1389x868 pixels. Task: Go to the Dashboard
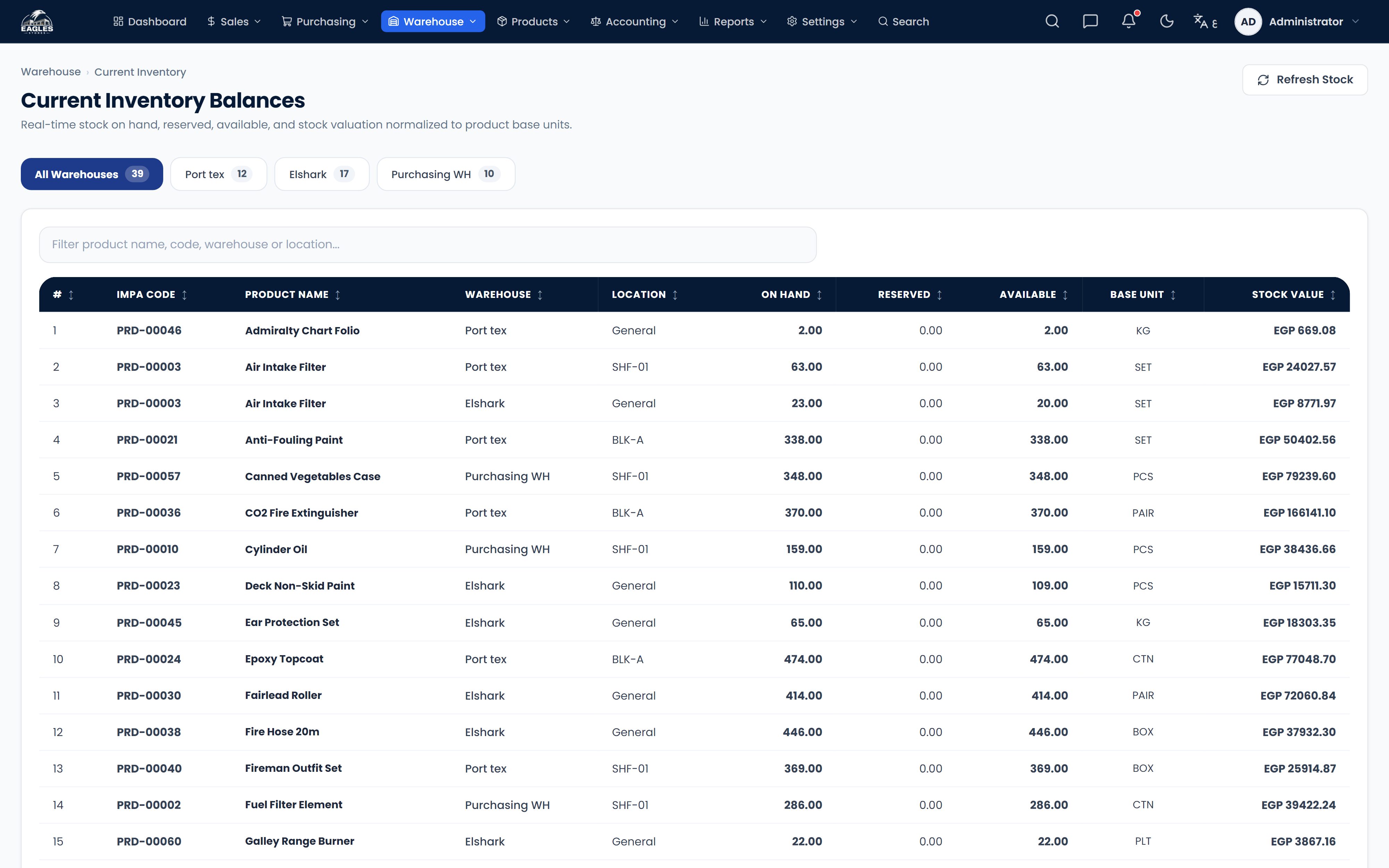coord(150,22)
